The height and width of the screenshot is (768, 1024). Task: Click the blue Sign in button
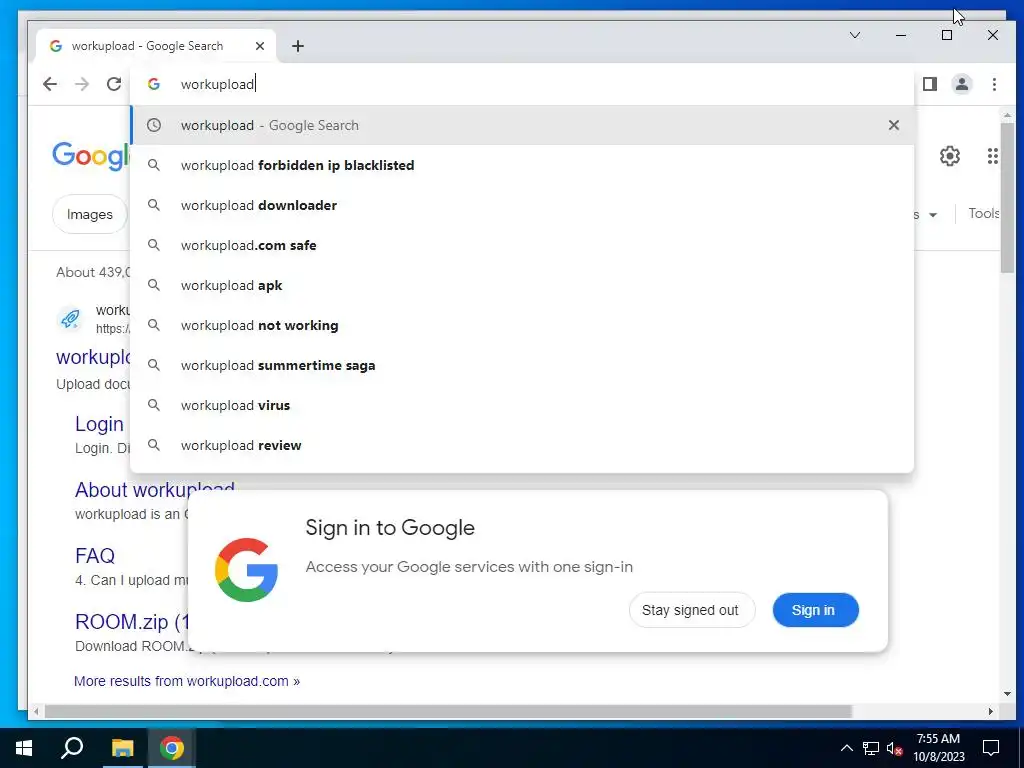[x=815, y=610]
